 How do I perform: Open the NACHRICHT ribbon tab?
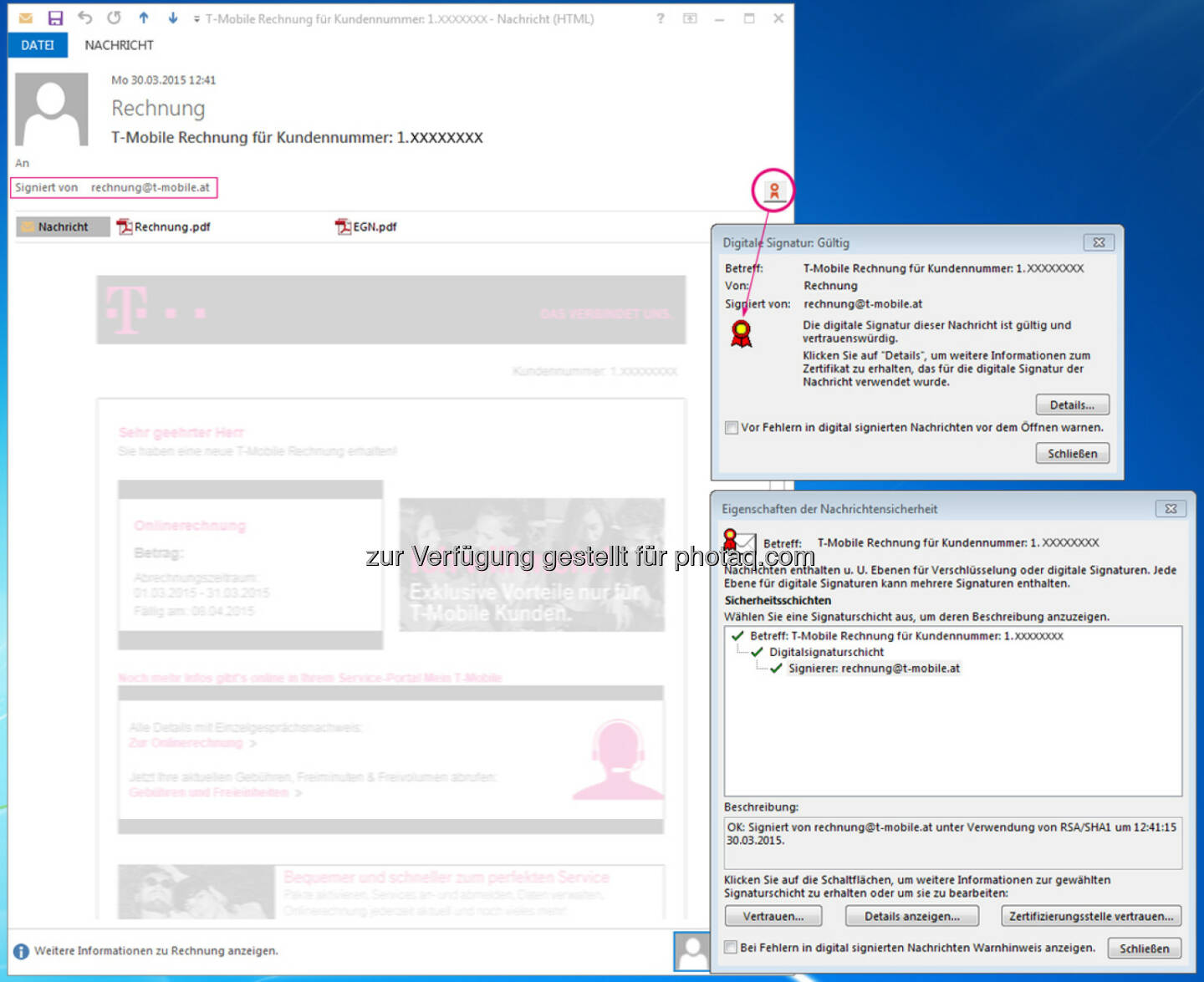(119, 45)
